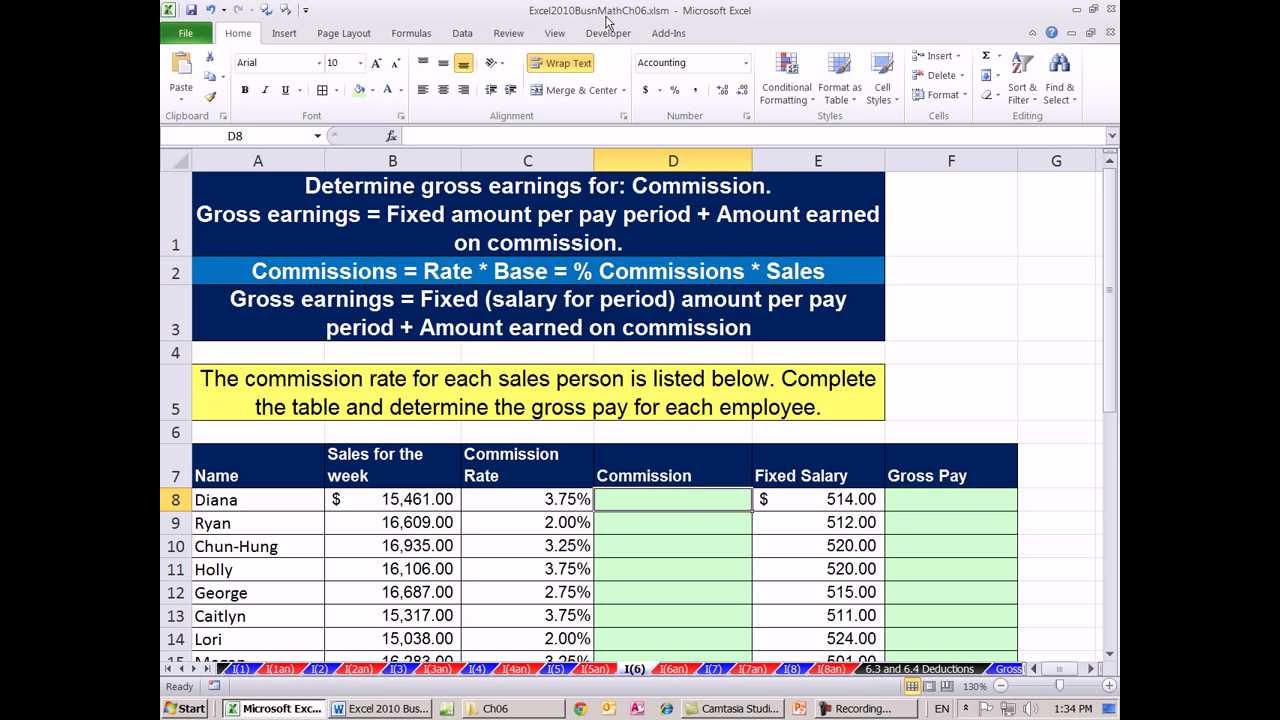This screenshot has width=1280, height=720.
Task: Open the Cell Styles gallery
Action: point(882,78)
